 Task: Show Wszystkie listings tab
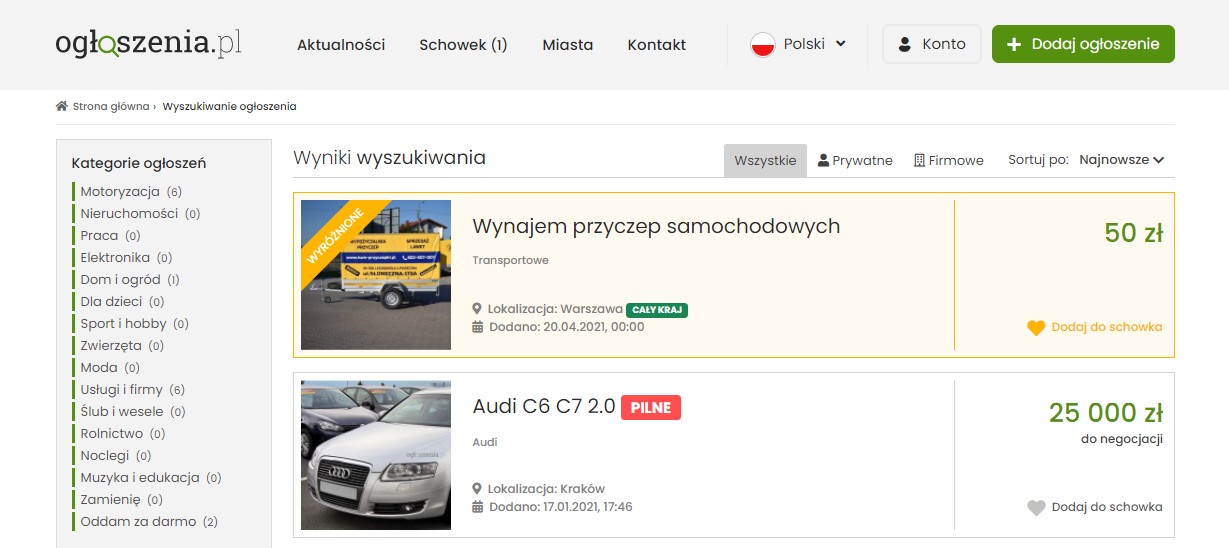[765, 160]
